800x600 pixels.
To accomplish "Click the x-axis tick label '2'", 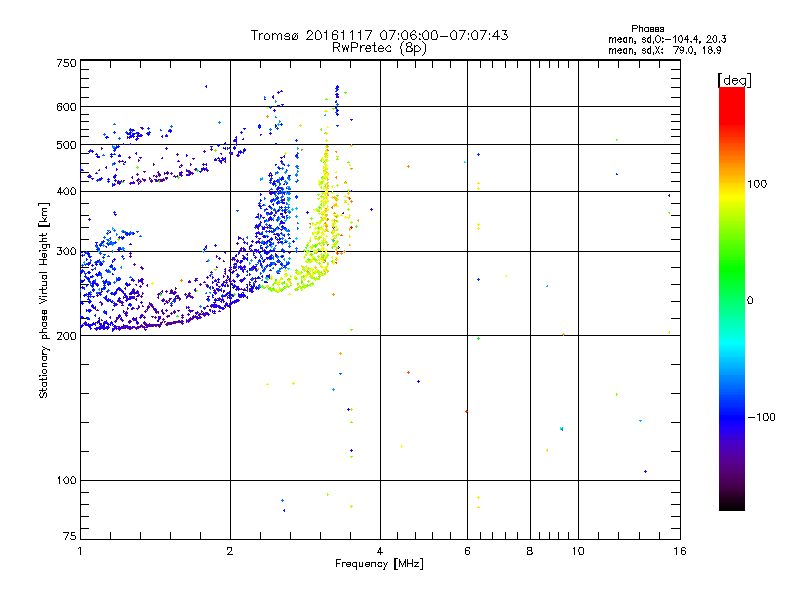I will (230, 551).
